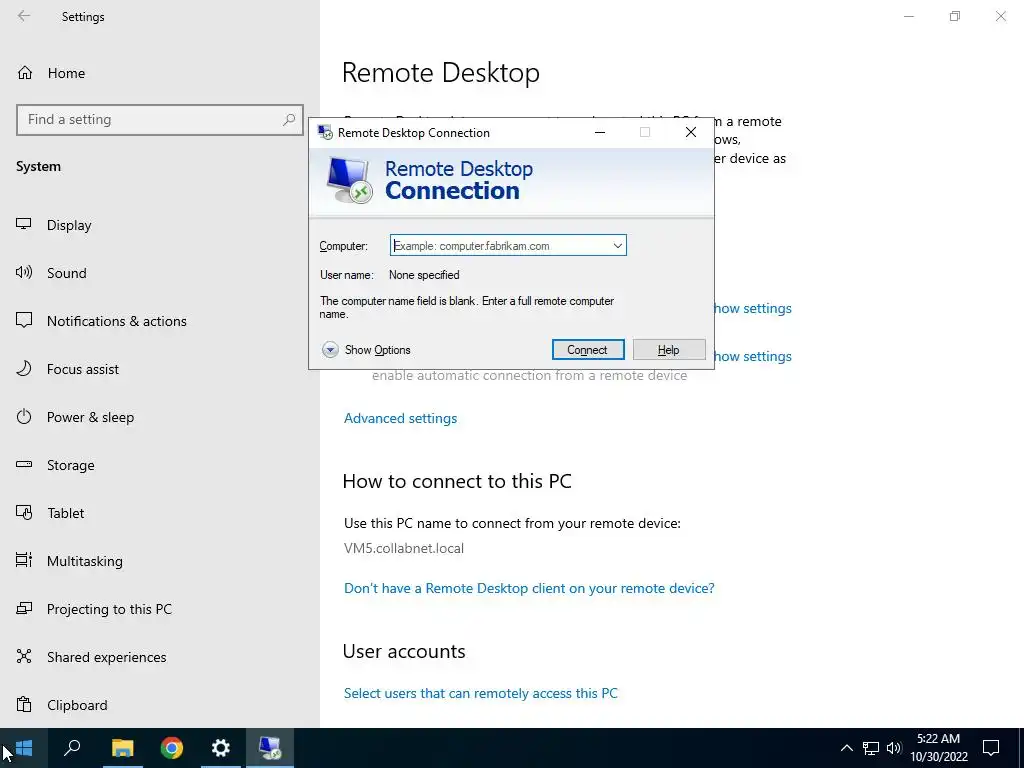
Task: Go back using the Settings back arrow
Action: [x=24, y=16]
